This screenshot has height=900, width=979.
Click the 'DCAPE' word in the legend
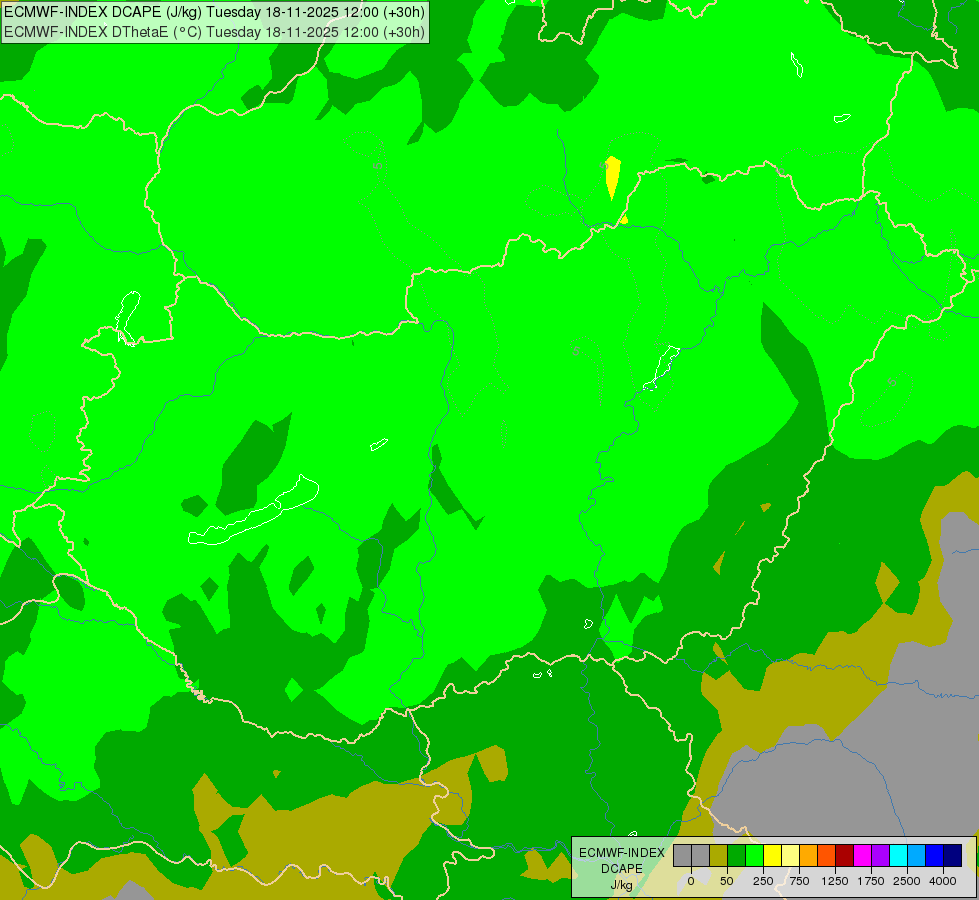point(622,869)
